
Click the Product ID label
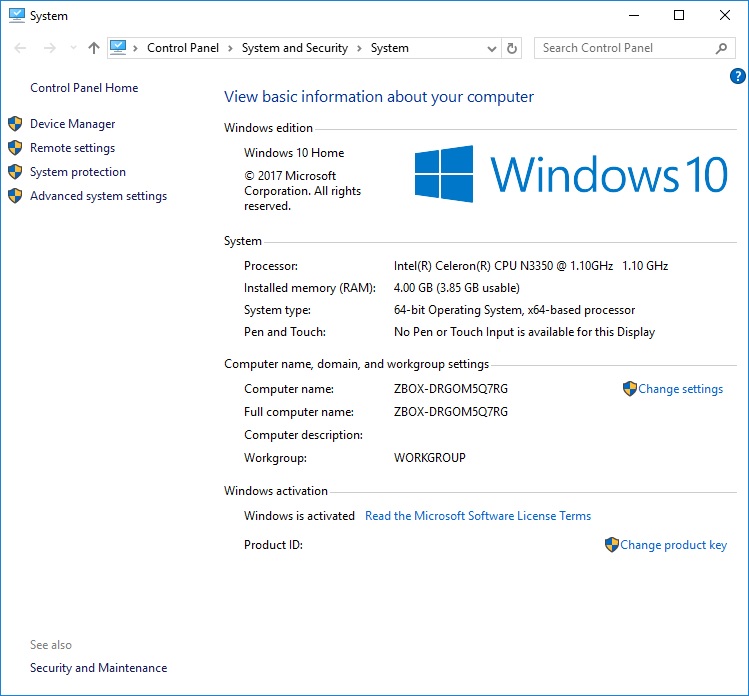point(273,545)
